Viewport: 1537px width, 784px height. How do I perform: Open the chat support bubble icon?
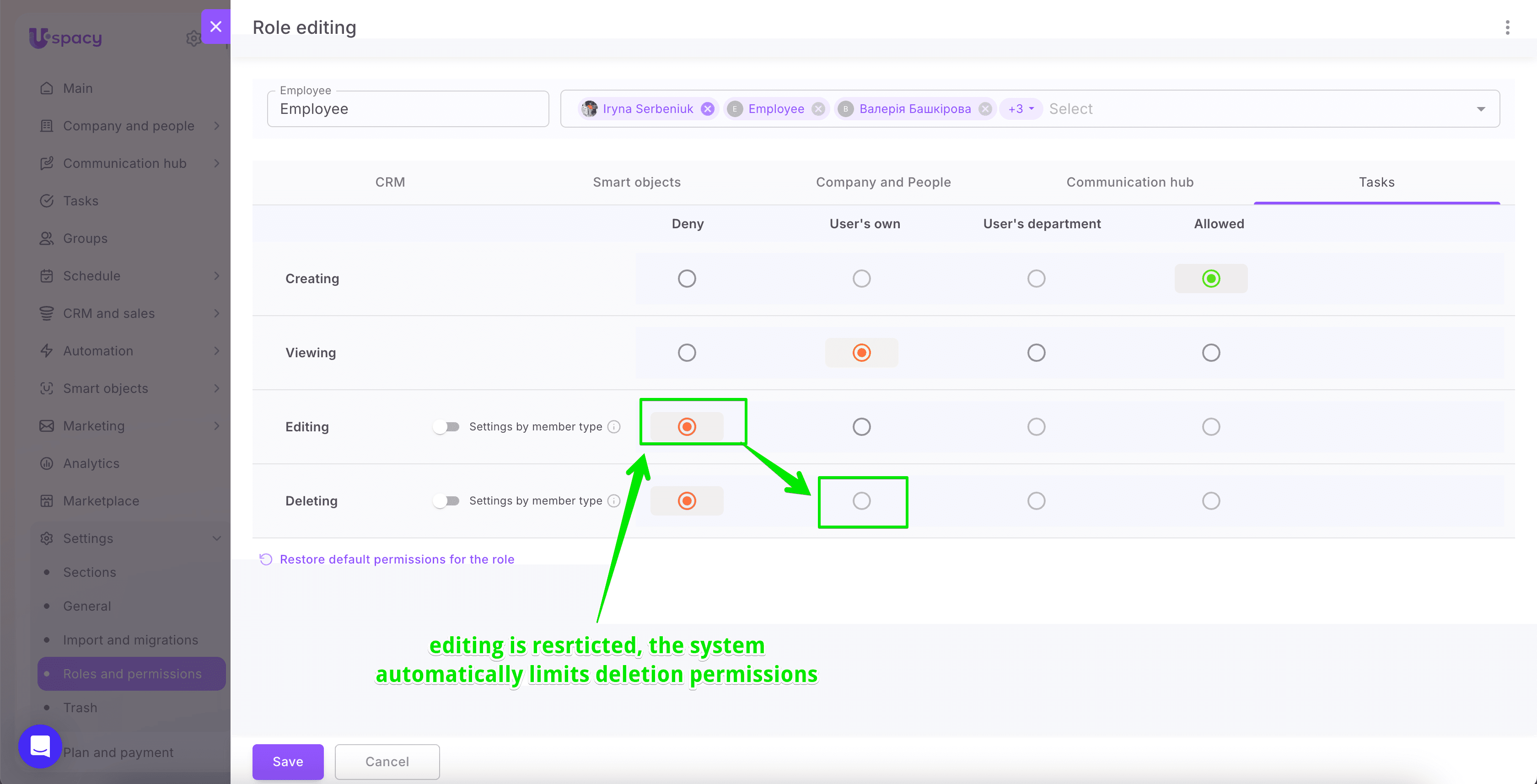click(x=40, y=746)
